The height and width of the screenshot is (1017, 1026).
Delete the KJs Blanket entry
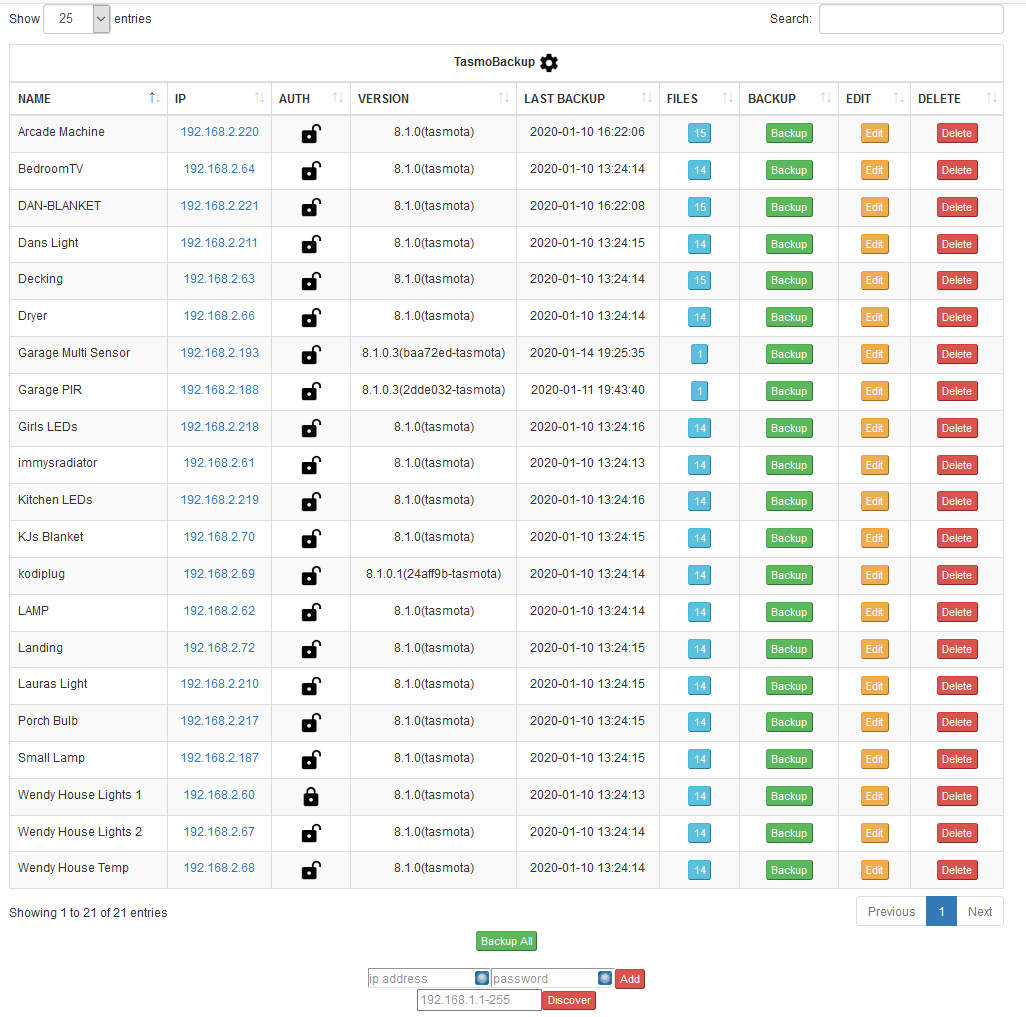click(x=957, y=538)
